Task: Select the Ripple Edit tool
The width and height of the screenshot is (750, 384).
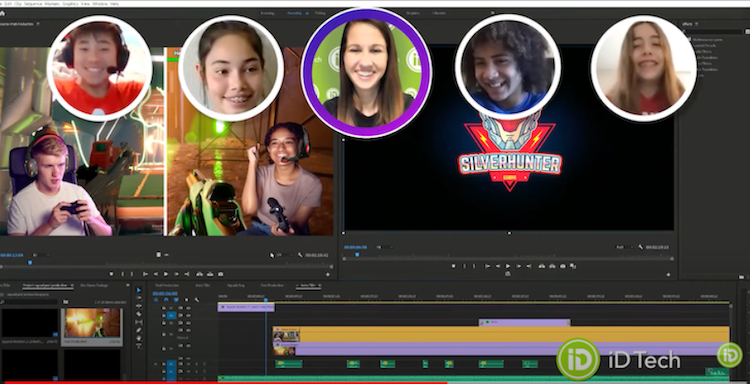Action: [x=139, y=306]
